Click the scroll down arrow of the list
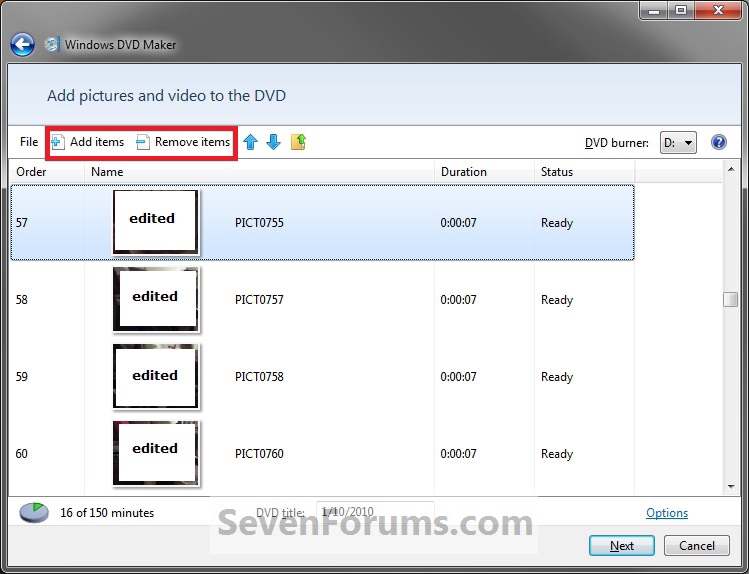This screenshot has width=749, height=574. pos(730,487)
